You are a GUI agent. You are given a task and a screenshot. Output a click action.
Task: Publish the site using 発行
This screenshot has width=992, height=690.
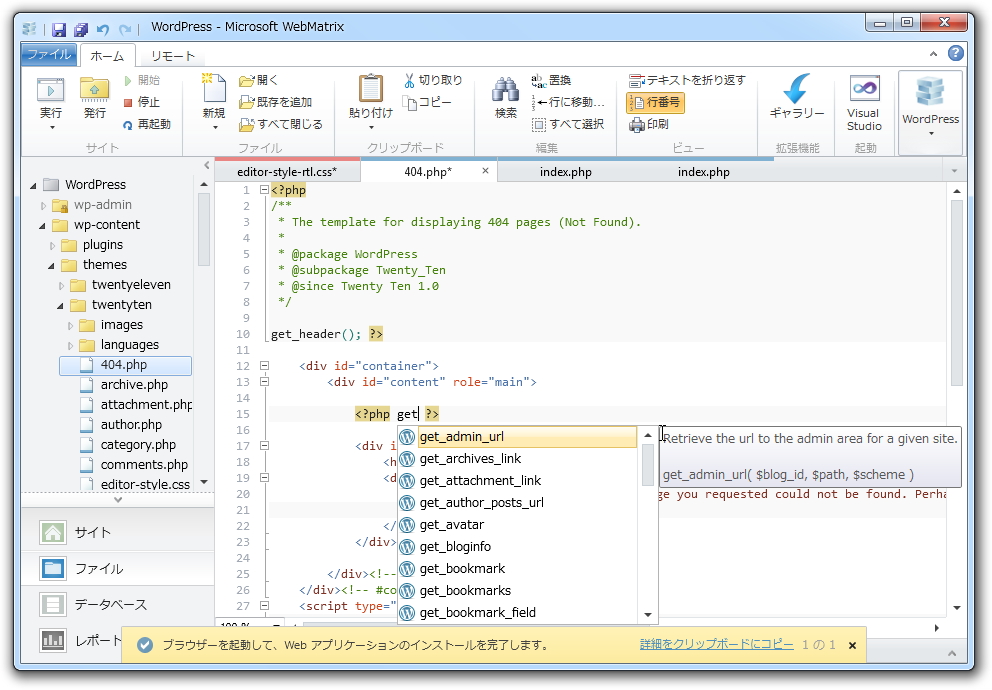click(93, 100)
